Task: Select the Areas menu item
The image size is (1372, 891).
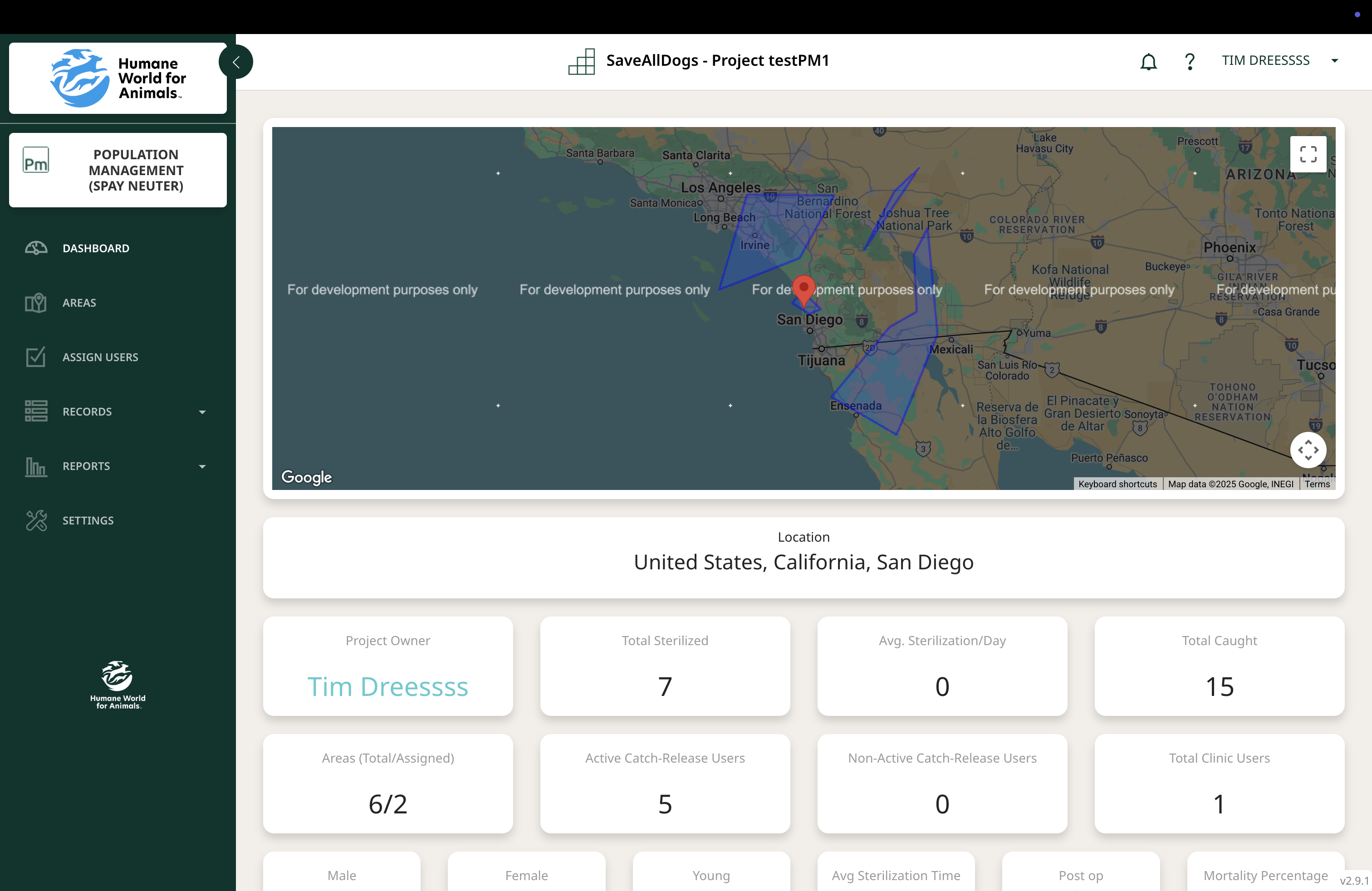Action: tap(79, 303)
